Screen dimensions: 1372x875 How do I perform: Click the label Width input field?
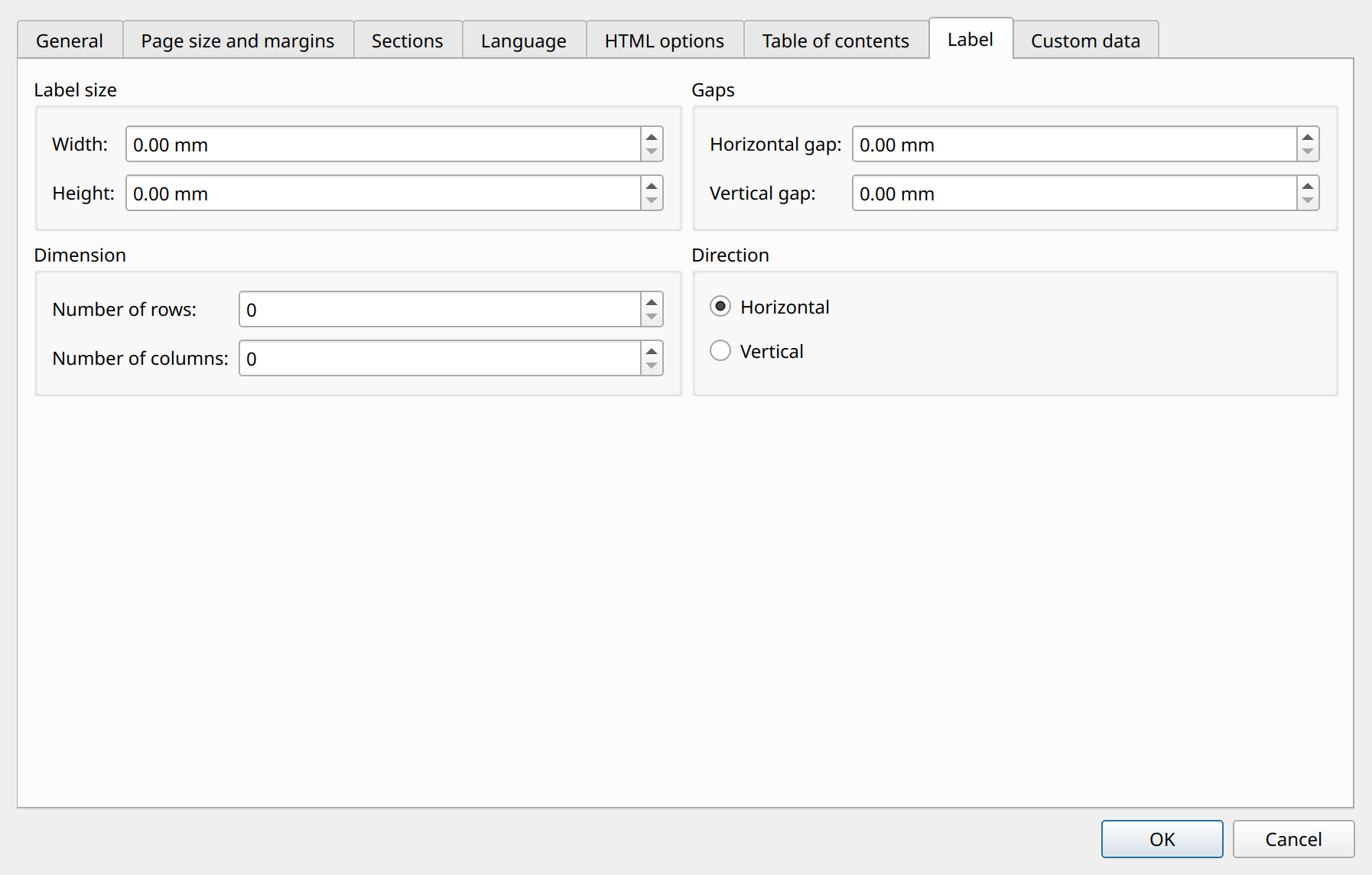tap(383, 144)
